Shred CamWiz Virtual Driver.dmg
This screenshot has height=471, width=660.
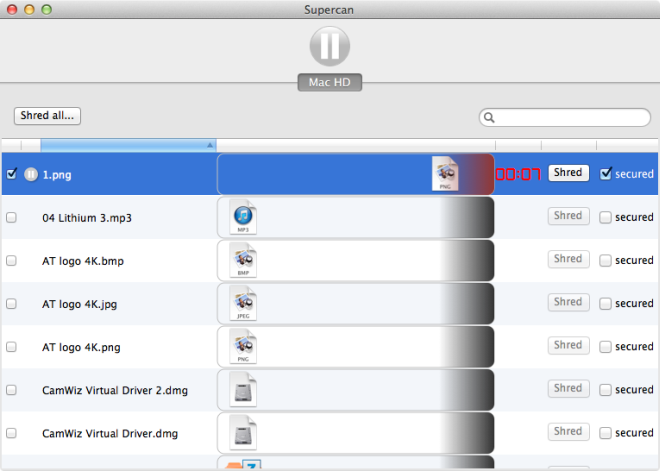[x=568, y=432]
